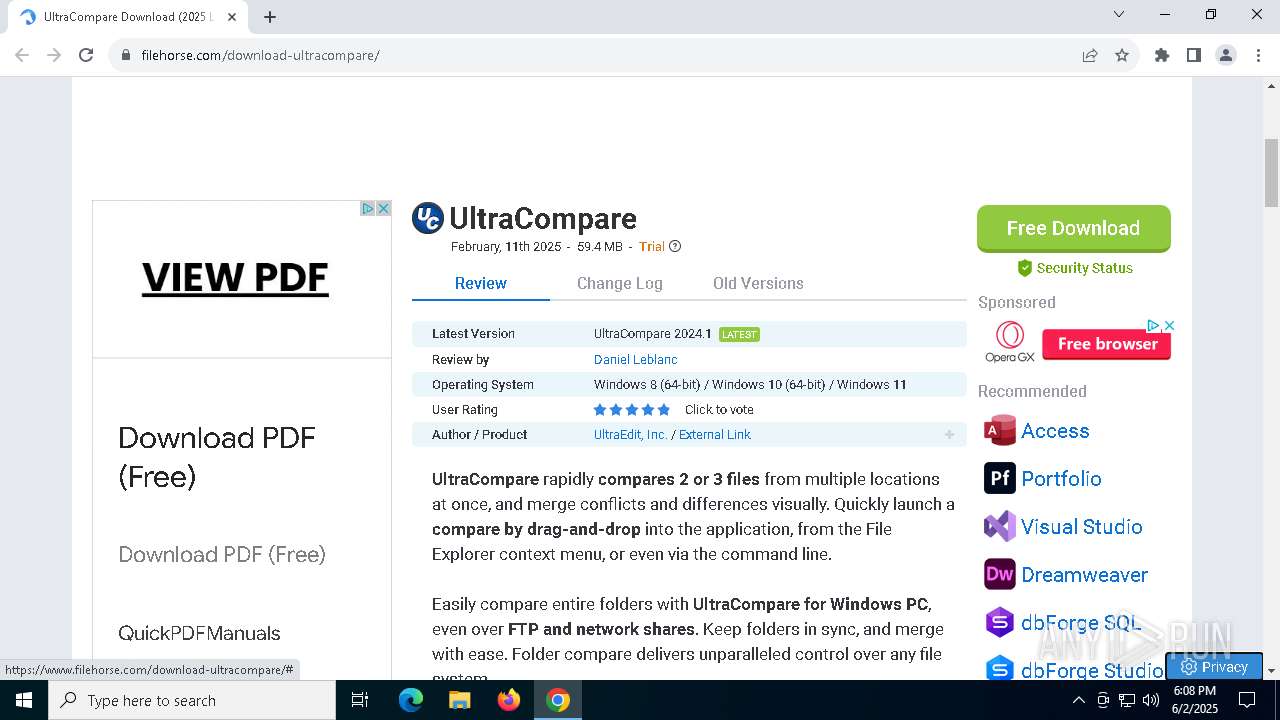Open the Portfolio app icon
The height and width of the screenshot is (720, 1280).
[1000, 479]
